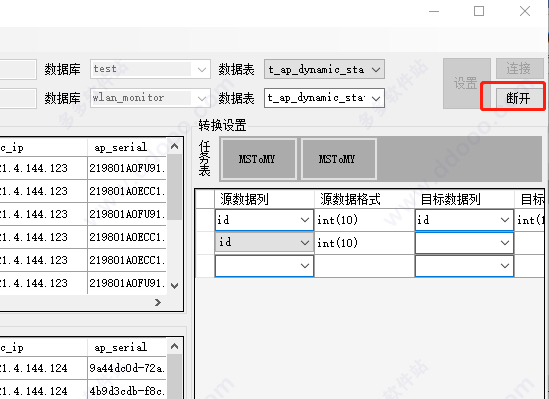The image size is (549, 399).
Task: Select the 4b9d3cdb-f8c. serial cell
Action: [127, 391]
